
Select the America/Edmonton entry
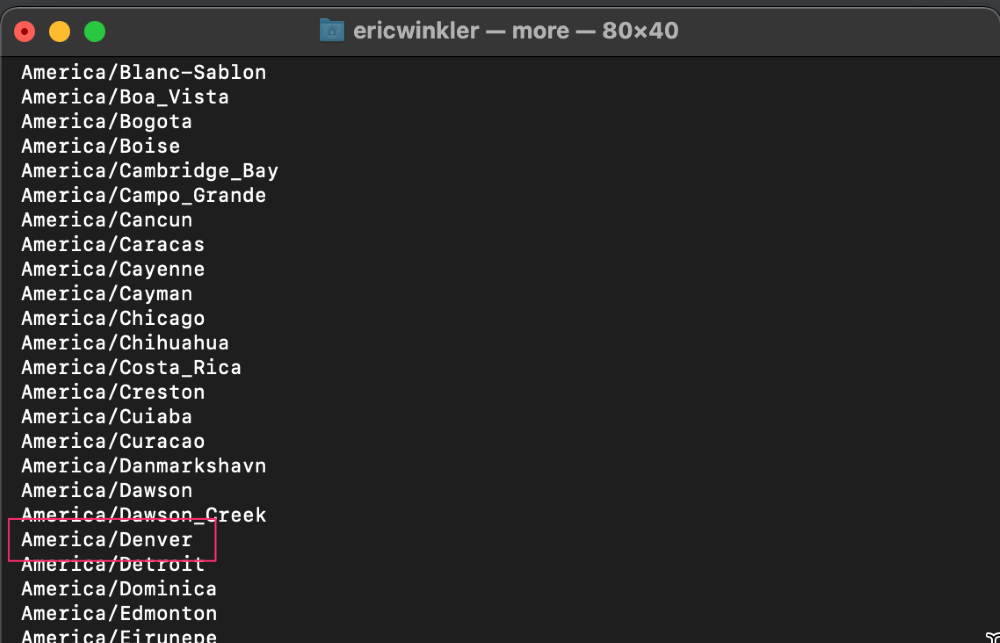[119, 613]
